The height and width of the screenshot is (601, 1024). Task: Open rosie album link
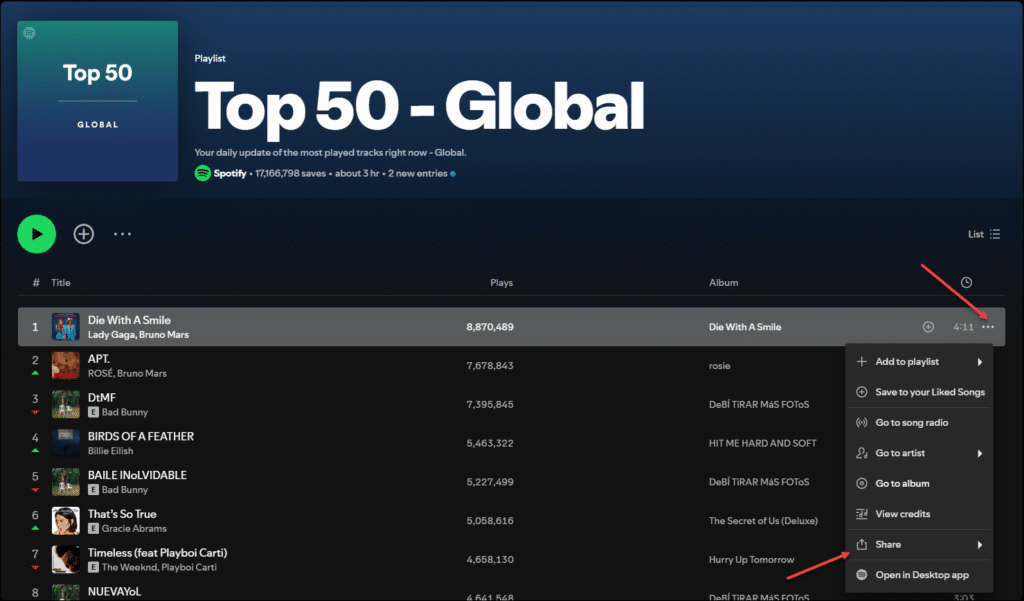pyautogui.click(x=720, y=366)
